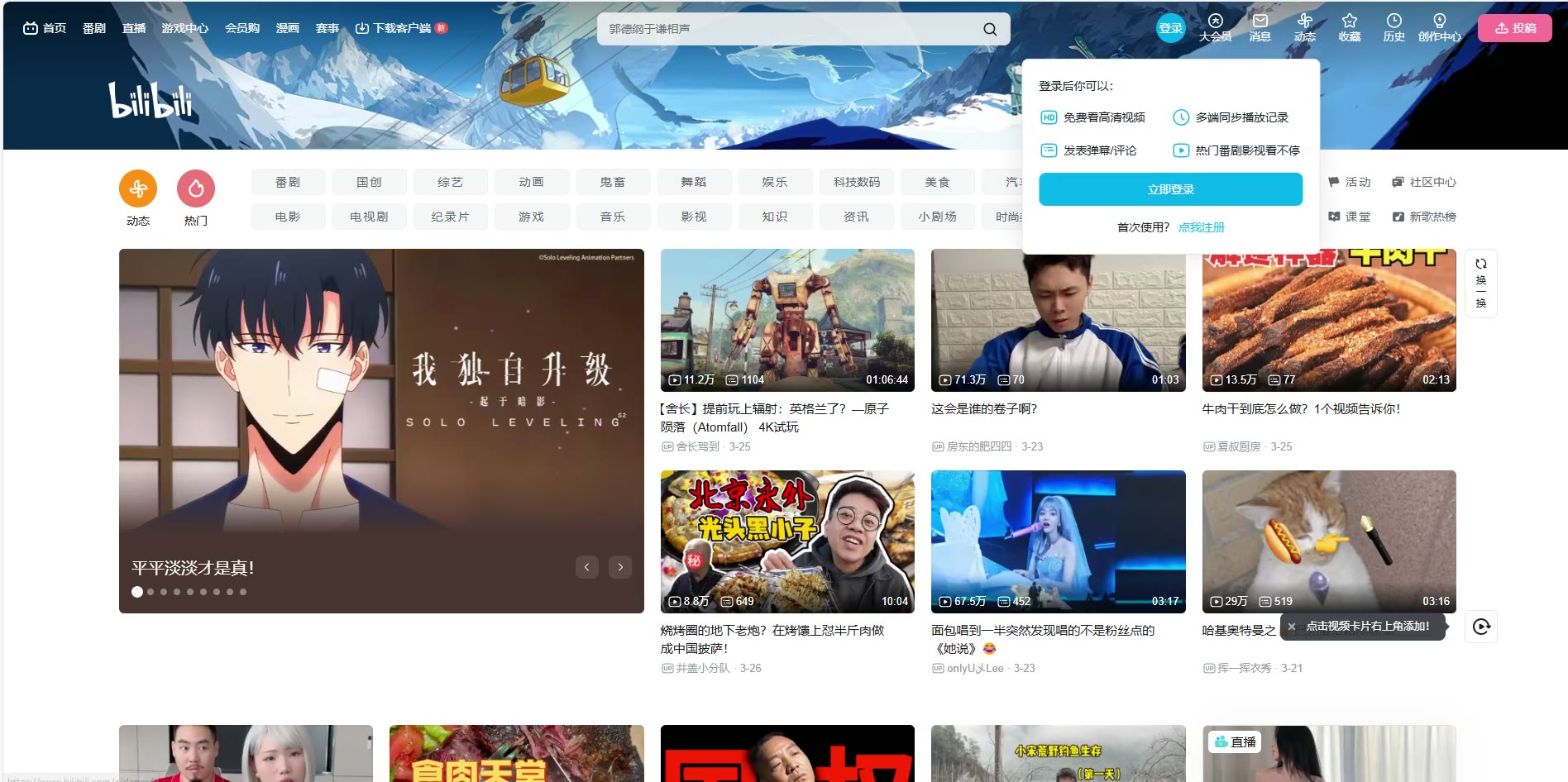Viewport: 1568px width, 782px height.
Task: Click the 首页 home TV icon
Action: coord(31,28)
